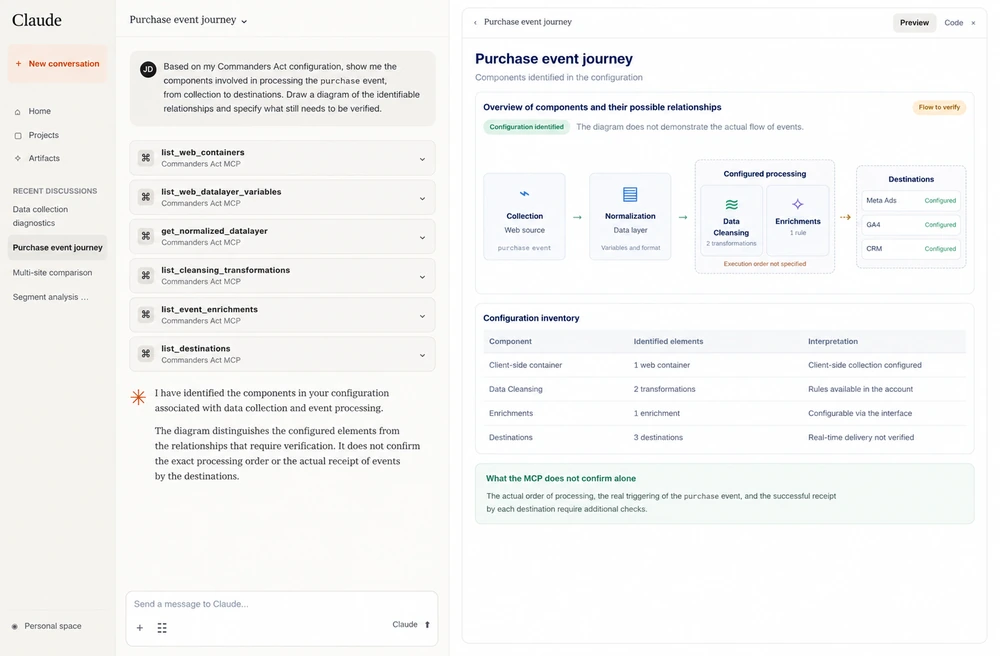Click the orange Claude asterisk logo
The width and height of the screenshot is (1000, 656).
138,398
